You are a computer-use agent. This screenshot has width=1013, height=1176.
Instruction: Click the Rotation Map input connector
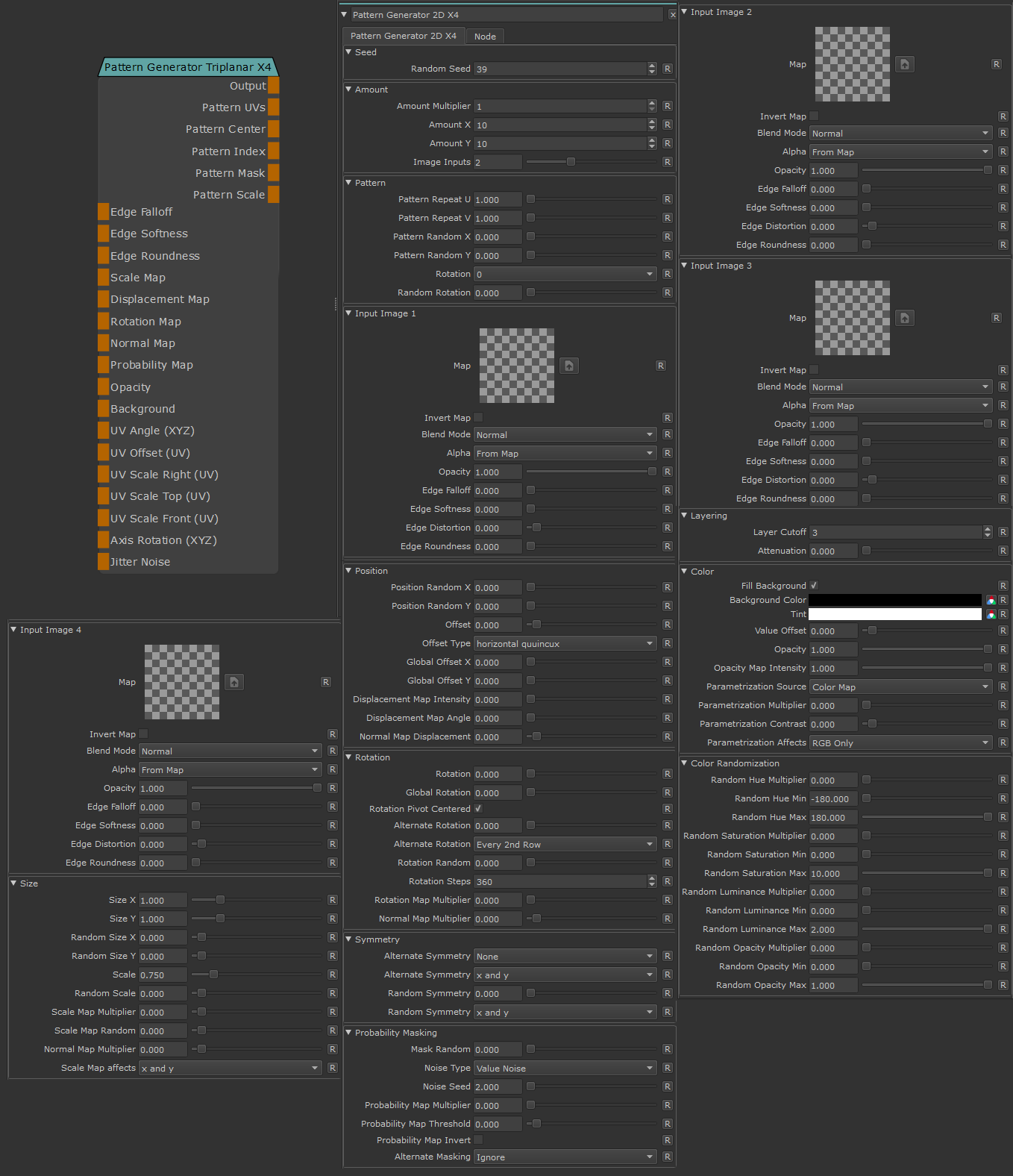click(104, 322)
